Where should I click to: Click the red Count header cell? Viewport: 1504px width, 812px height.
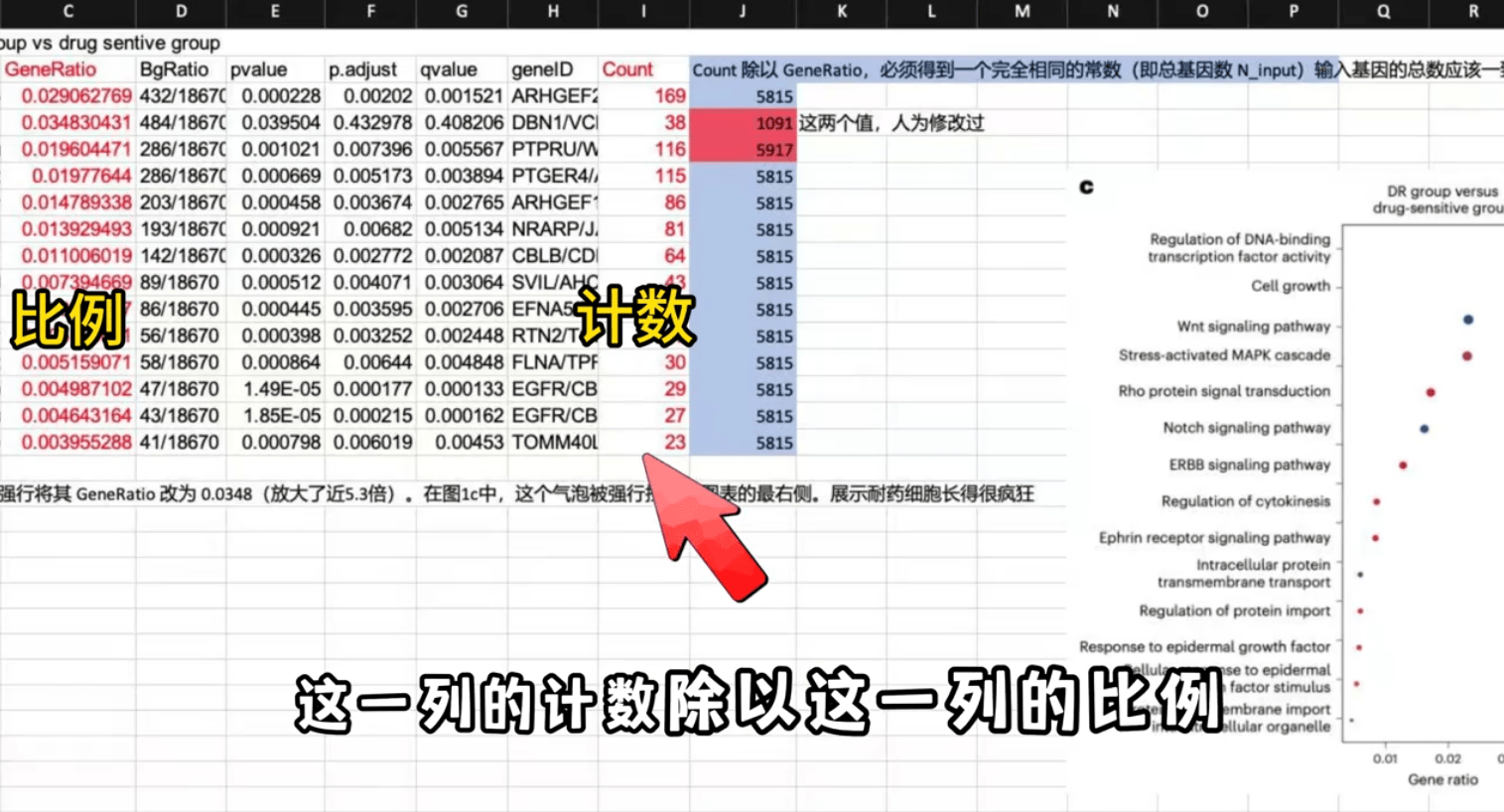(x=629, y=69)
